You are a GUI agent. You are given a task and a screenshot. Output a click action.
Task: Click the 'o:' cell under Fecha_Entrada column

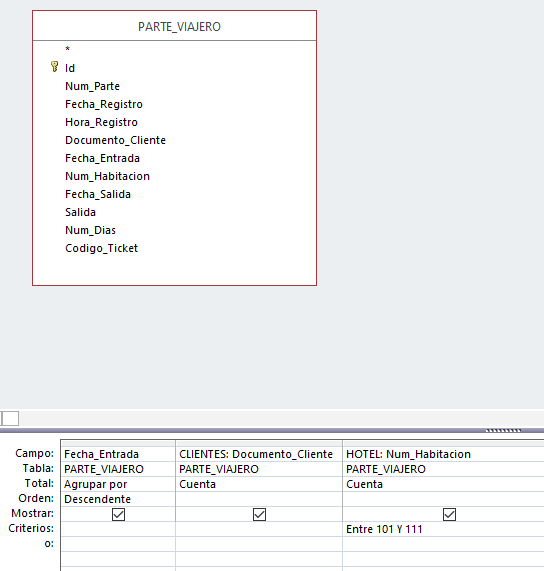pyautogui.click(x=118, y=544)
